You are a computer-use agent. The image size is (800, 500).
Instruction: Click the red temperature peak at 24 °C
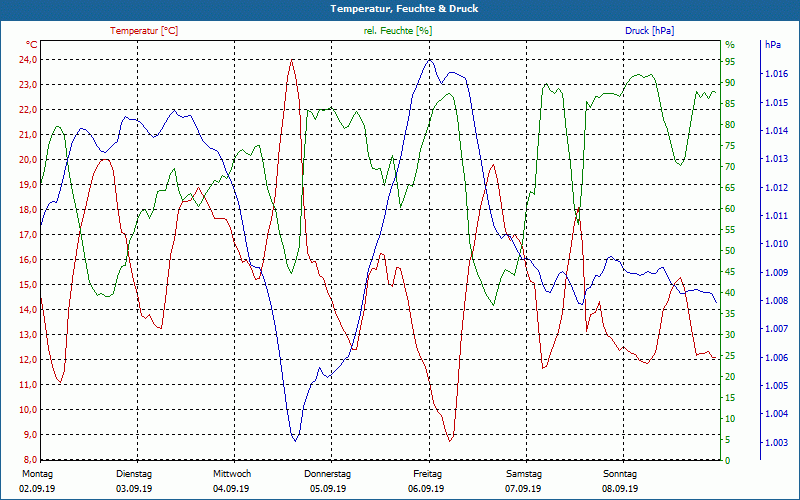click(x=291, y=60)
